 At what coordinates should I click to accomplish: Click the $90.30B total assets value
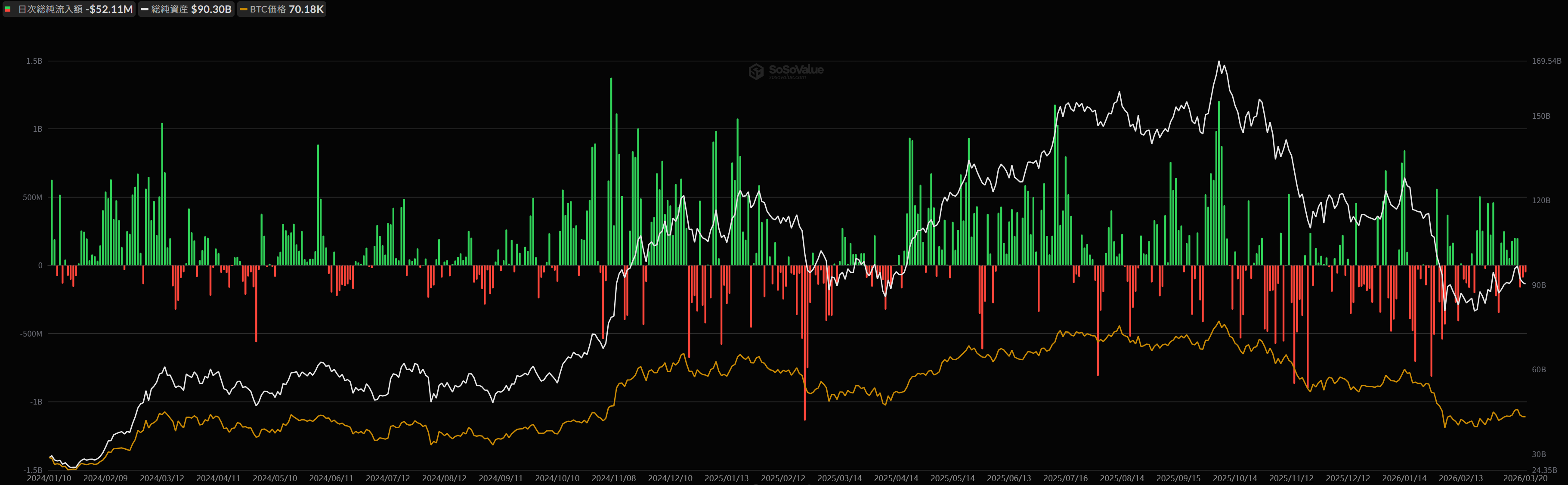point(211,9)
